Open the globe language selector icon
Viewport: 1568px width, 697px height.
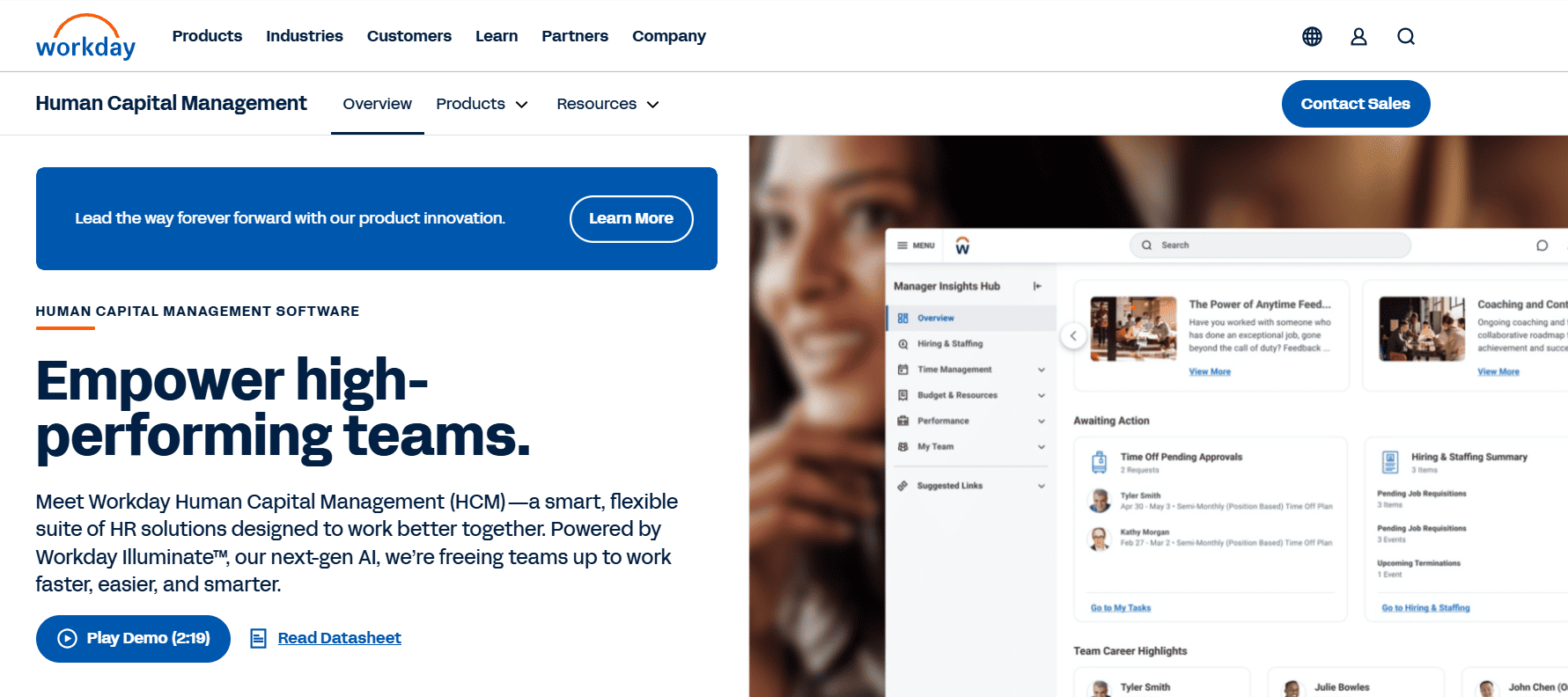pos(1312,36)
